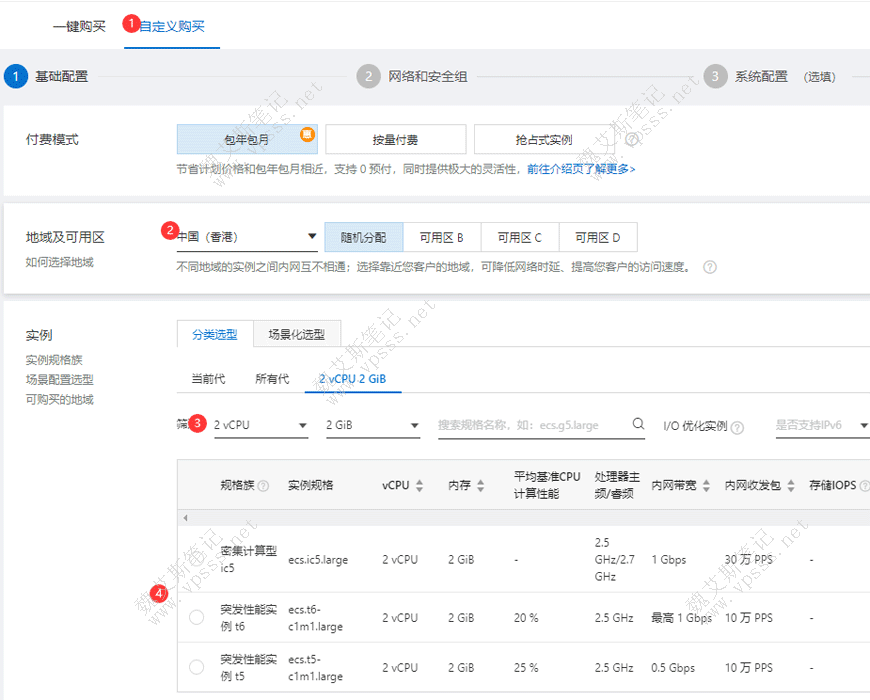
Task: Open the 可购买的地域 link
Action: point(59,399)
